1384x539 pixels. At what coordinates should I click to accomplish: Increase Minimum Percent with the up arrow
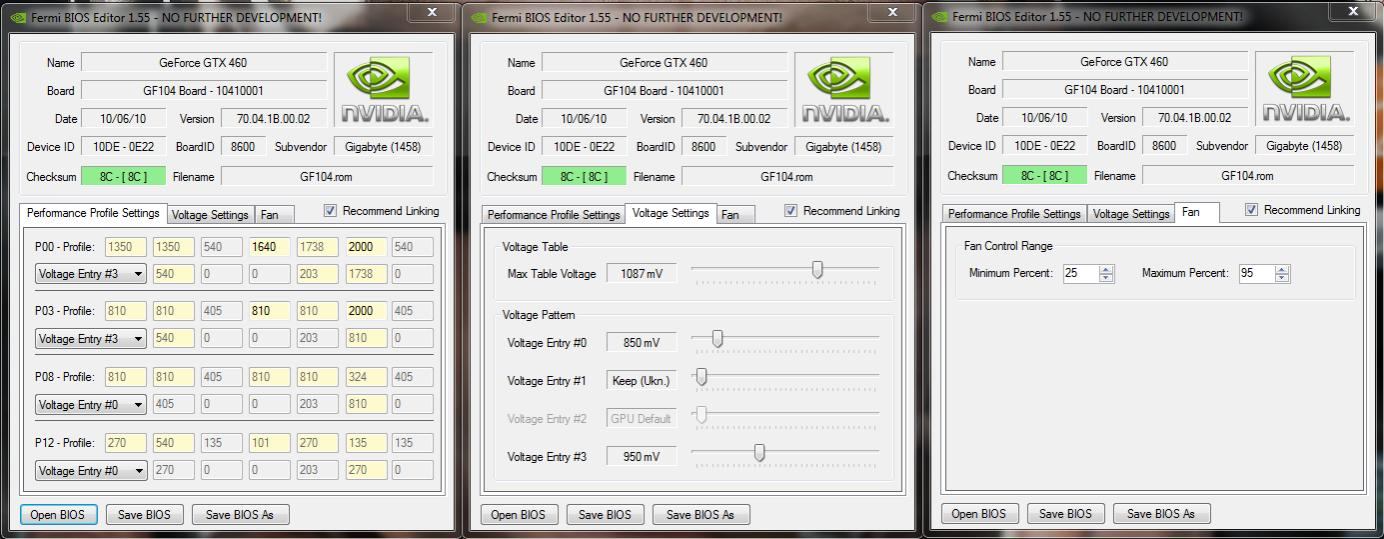pos(1106,269)
